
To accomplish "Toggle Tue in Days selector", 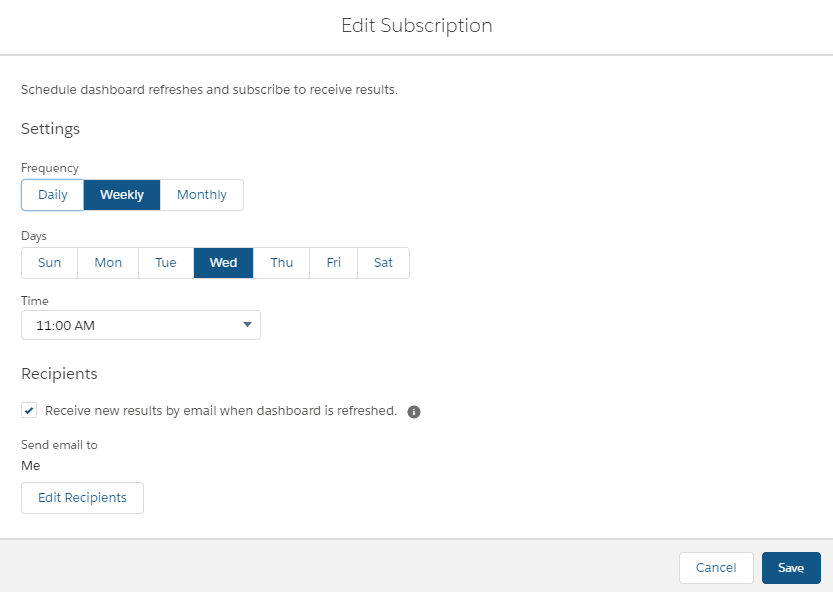I will (x=166, y=263).
